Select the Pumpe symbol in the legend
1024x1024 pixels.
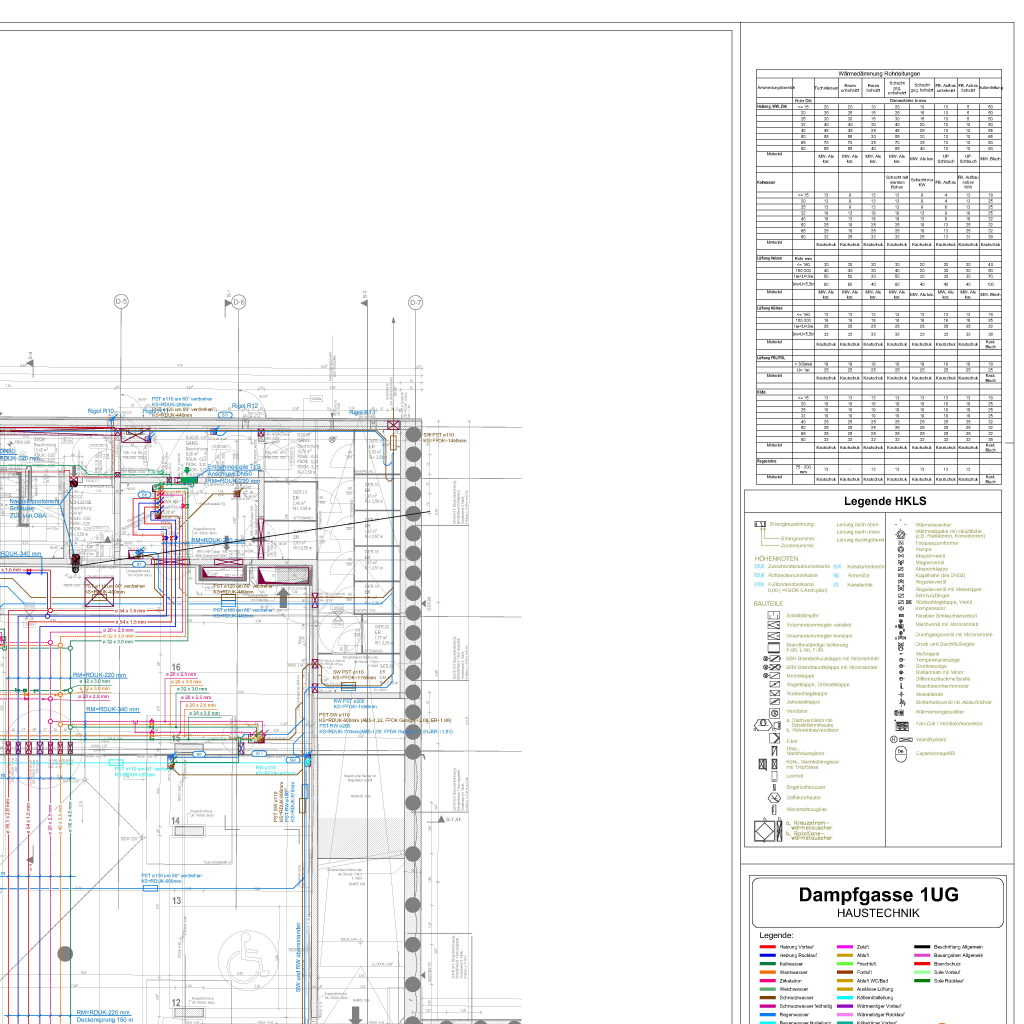(x=901, y=550)
